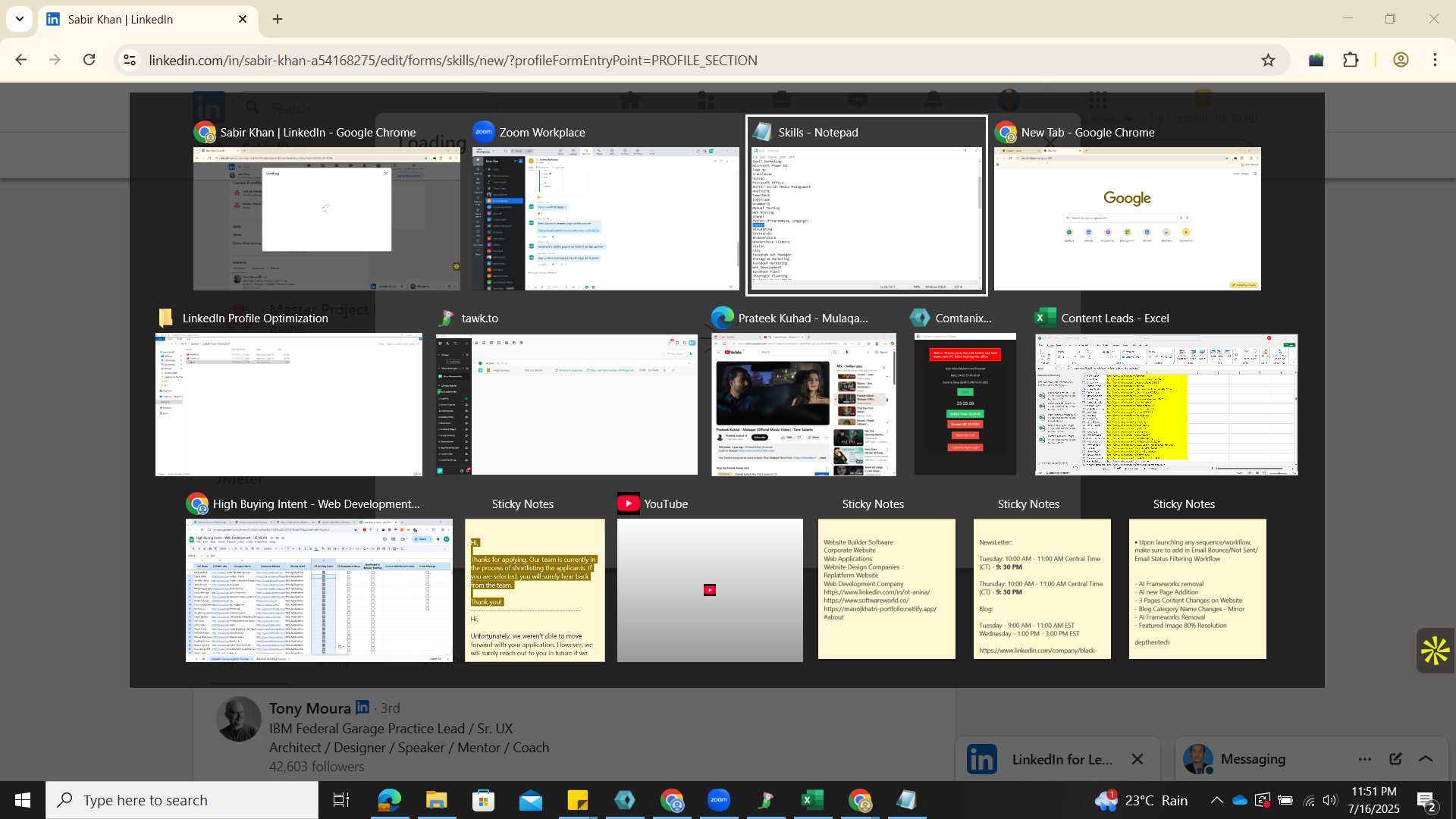Expand the Messaging panel chevron
Image resolution: width=1456 pixels, height=819 pixels.
(x=1426, y=759)
